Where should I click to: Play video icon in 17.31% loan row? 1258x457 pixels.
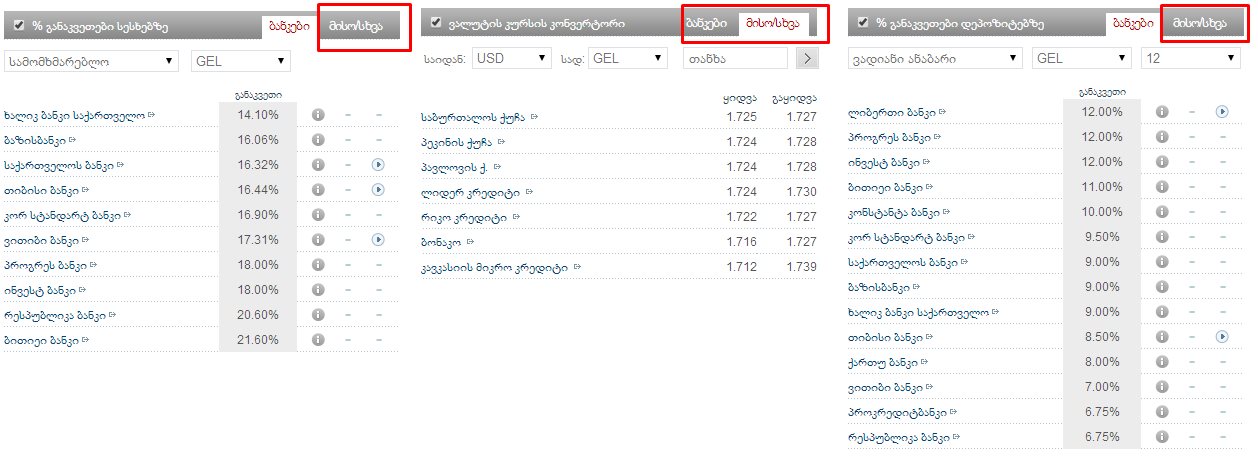click(x=378, y=240)
